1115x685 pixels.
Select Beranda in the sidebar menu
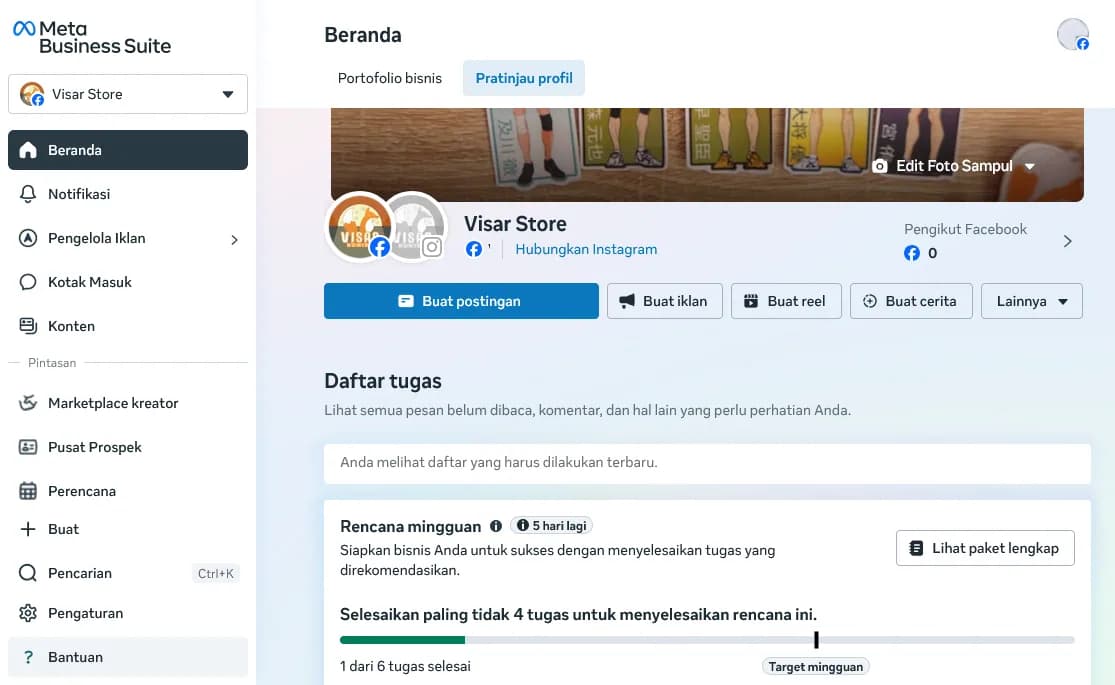tap(128, 150)
